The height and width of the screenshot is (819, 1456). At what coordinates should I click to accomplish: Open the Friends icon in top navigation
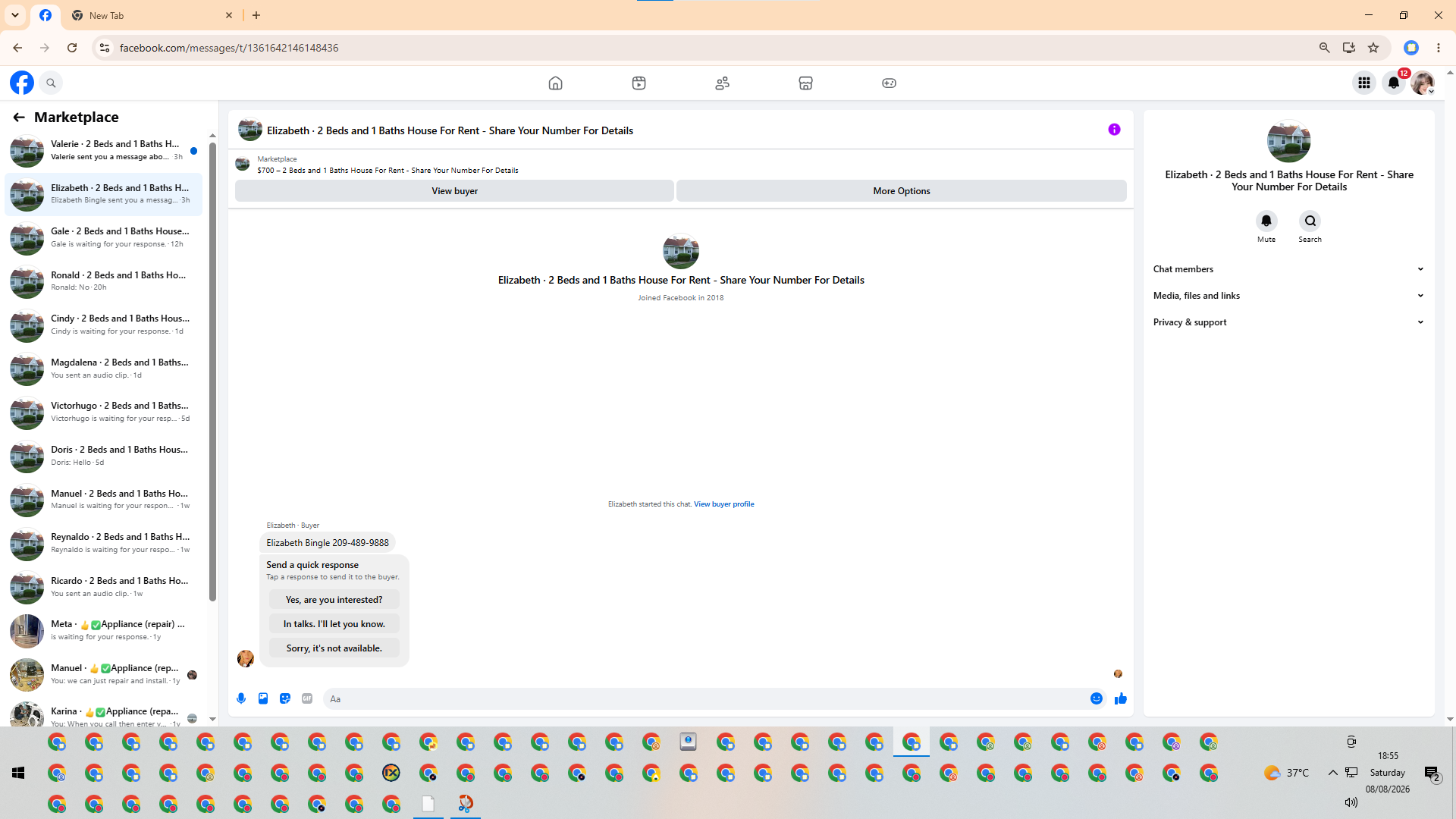coord(722,83)
